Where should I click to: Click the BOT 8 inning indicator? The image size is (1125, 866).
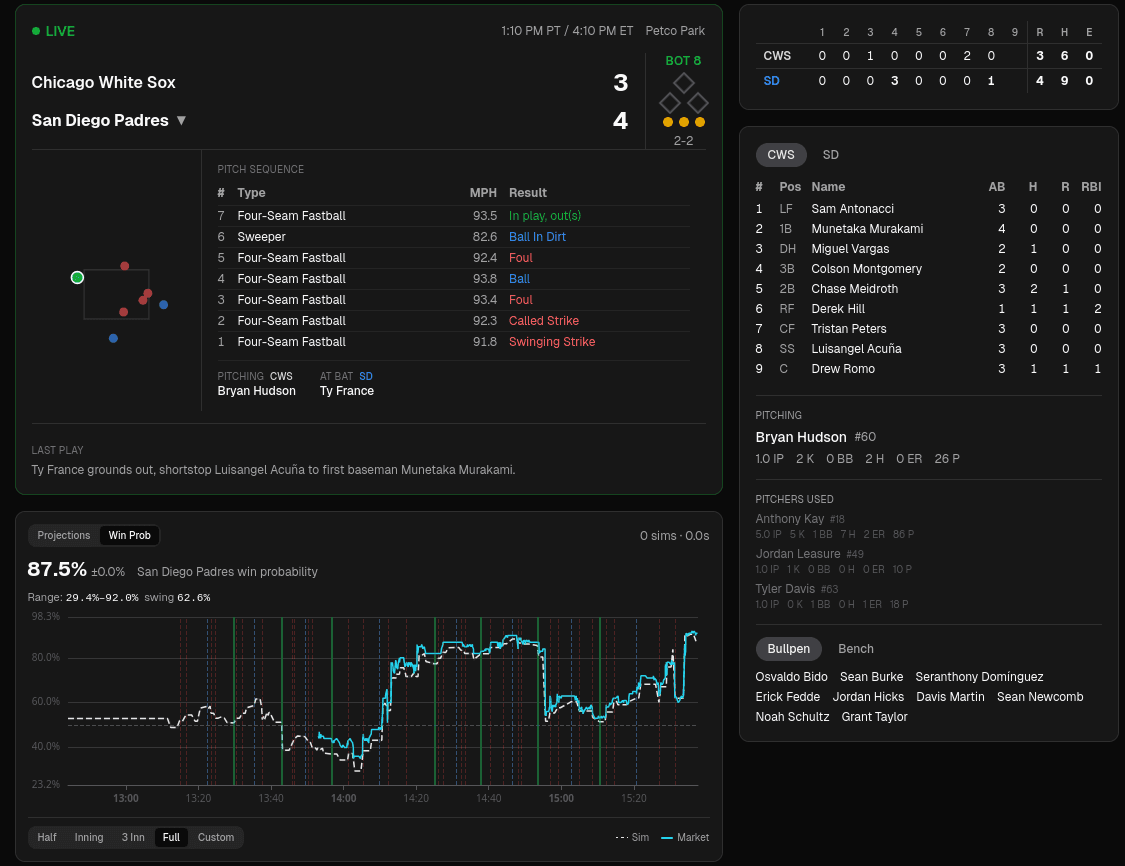point(683,61)
